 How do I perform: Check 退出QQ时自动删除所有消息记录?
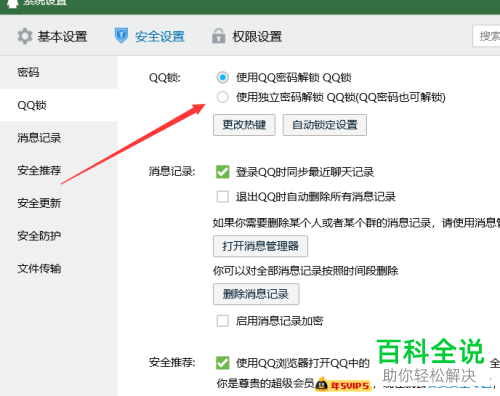223,197
